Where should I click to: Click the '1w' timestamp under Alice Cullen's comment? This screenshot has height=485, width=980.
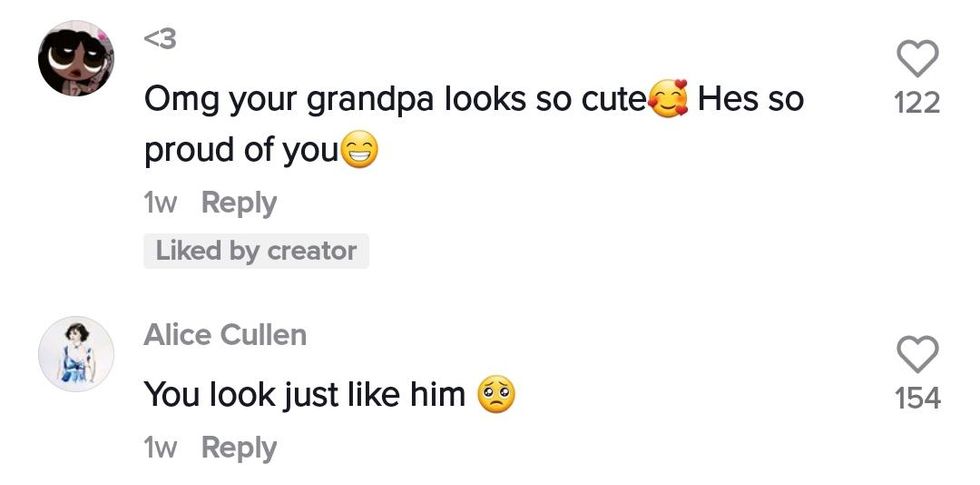pos(161,447)
